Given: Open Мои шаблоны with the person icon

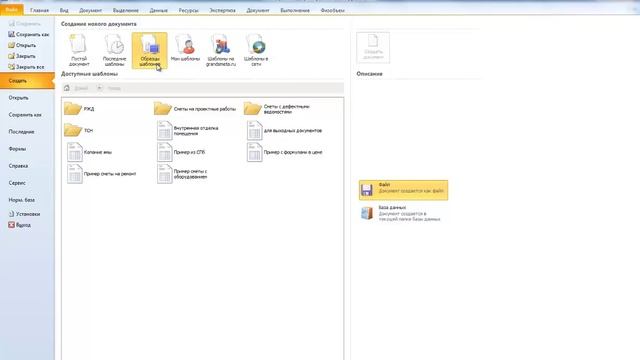Looking at the screenshot, I should [185, 48].
